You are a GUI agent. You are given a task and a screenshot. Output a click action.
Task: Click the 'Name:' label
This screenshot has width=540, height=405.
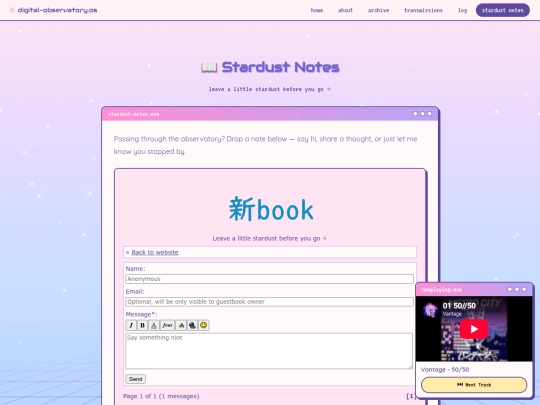point(135,269)
